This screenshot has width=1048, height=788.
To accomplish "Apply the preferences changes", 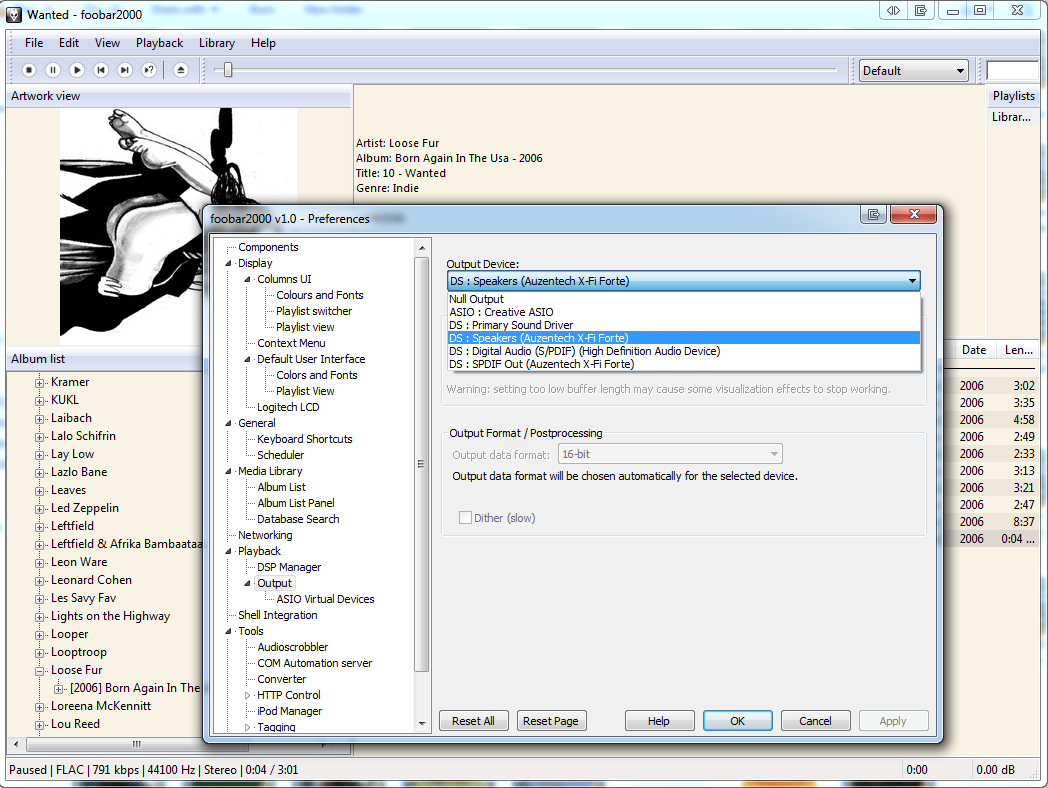I will click(893, 720).
